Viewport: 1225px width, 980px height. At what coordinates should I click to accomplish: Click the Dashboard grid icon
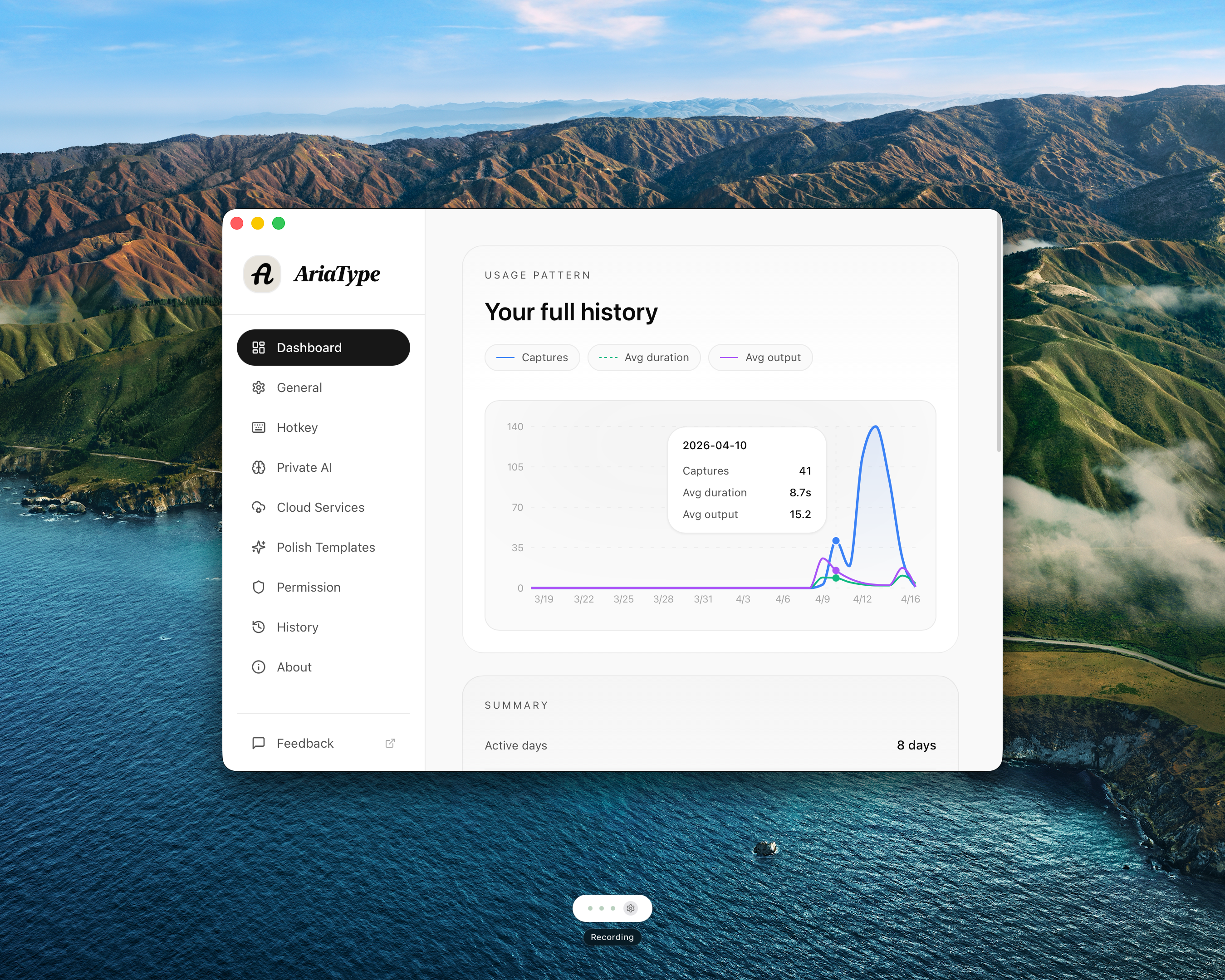tap(259, 348)
